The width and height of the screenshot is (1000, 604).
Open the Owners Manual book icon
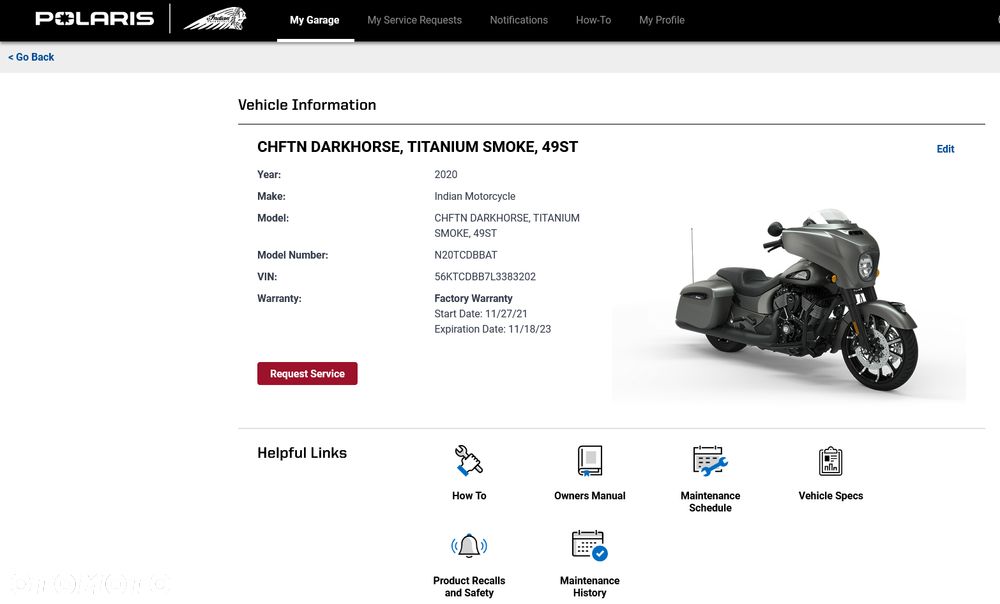589,460
